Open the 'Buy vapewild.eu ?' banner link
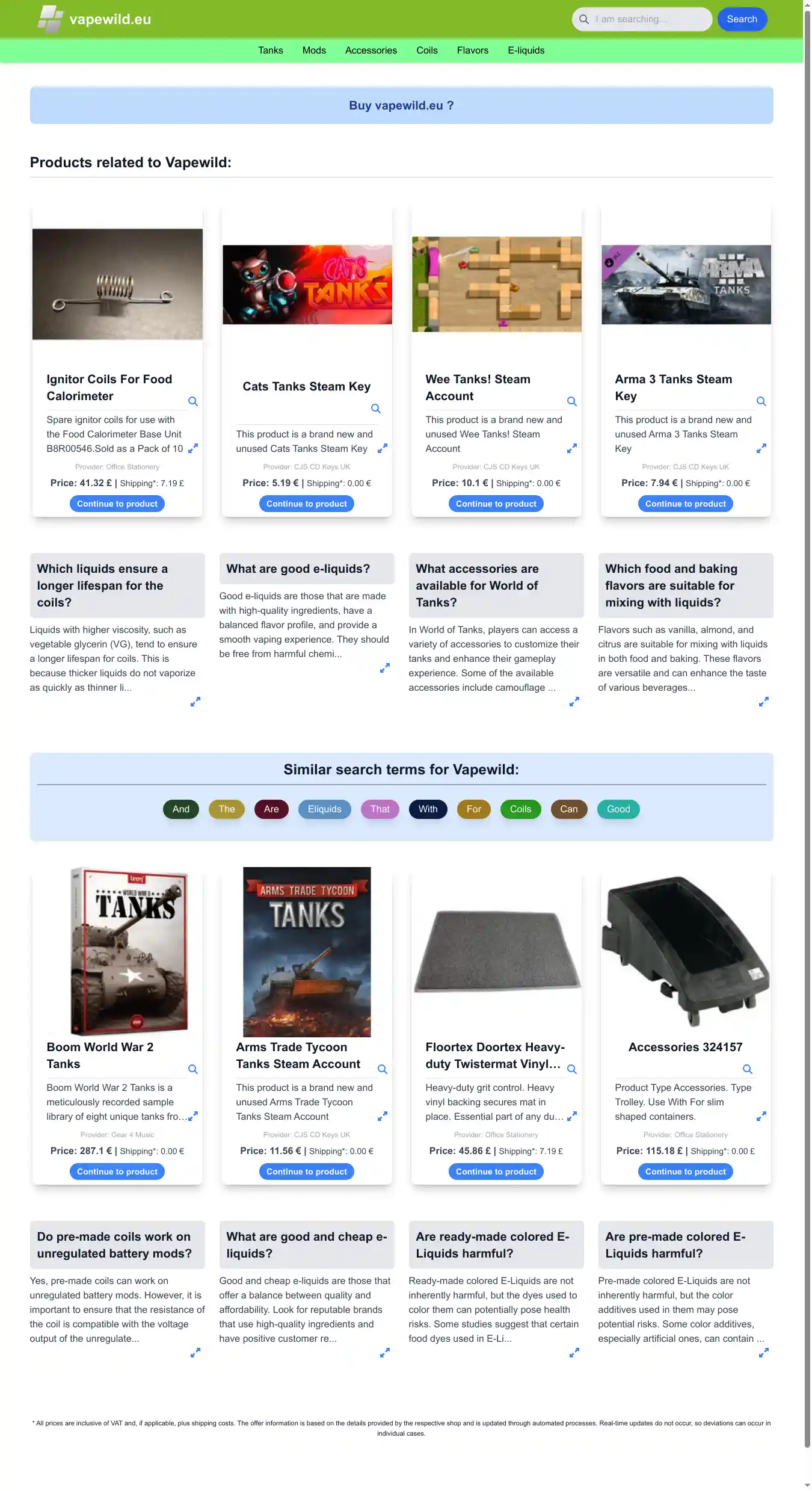This screenshot has height=1491, width=812. tap(402, 105)
